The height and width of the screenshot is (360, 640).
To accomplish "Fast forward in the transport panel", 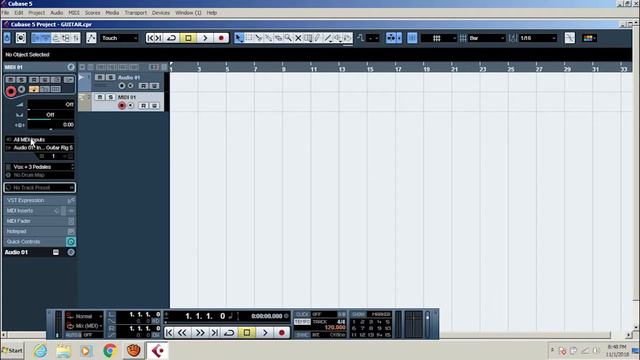I will (x=200, y=333).
